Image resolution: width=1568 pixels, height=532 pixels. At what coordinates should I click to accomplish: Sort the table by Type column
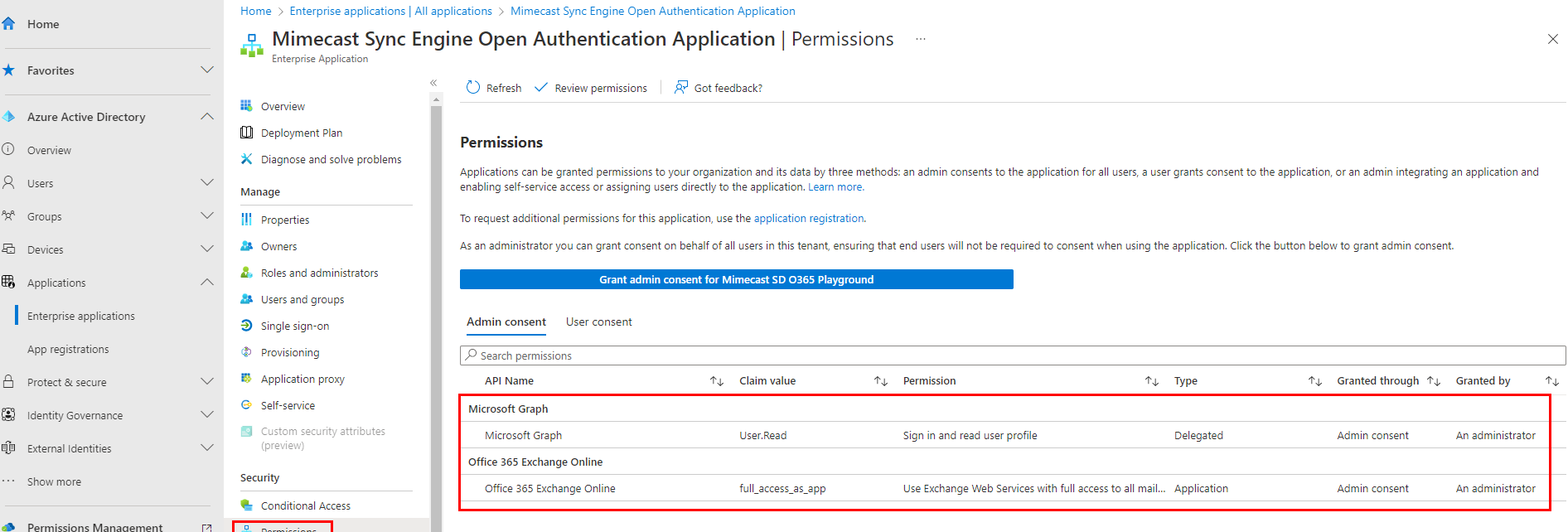tap(1314, 381)
